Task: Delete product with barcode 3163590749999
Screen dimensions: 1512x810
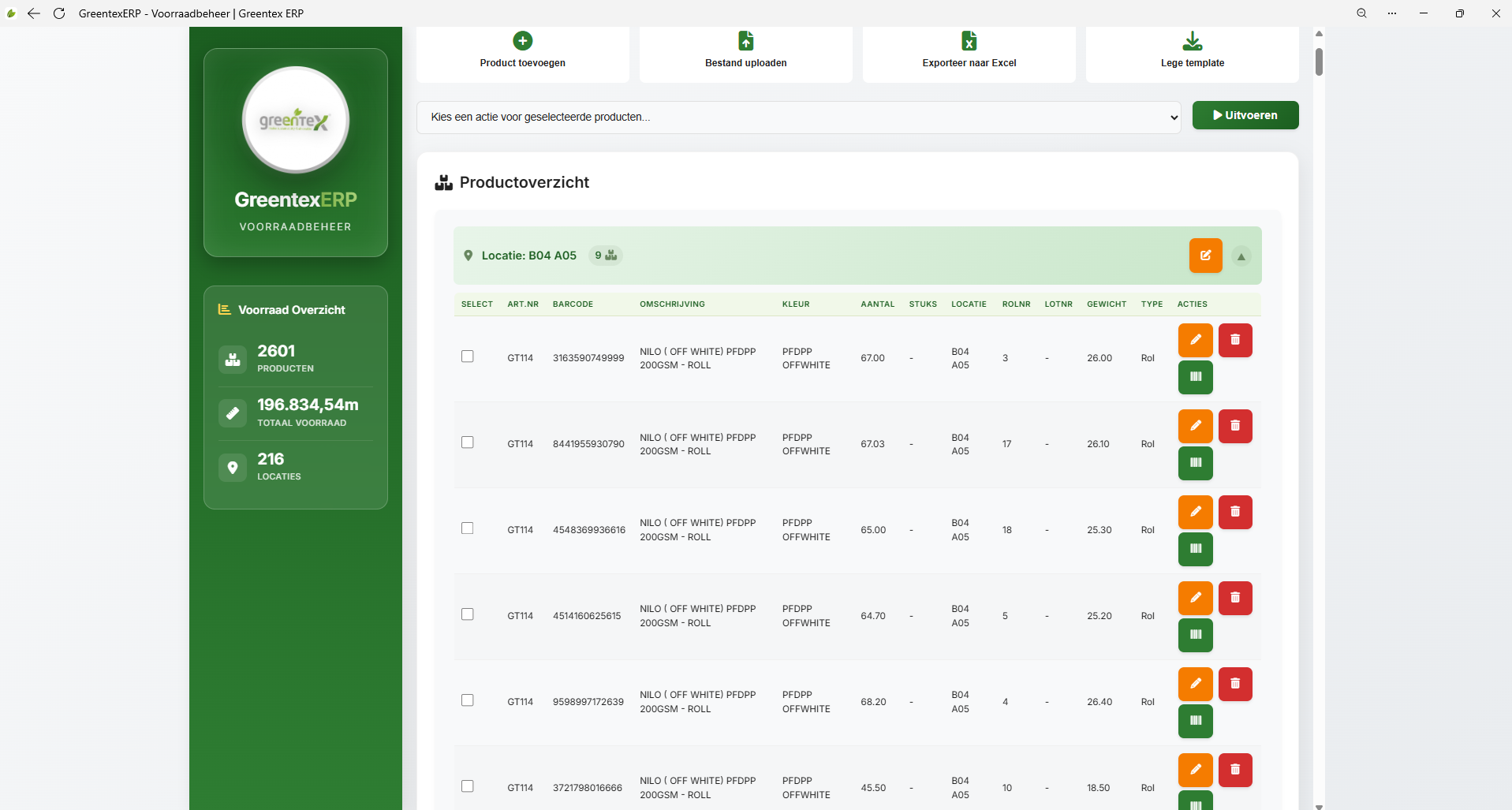Action: coord(1235,340)
